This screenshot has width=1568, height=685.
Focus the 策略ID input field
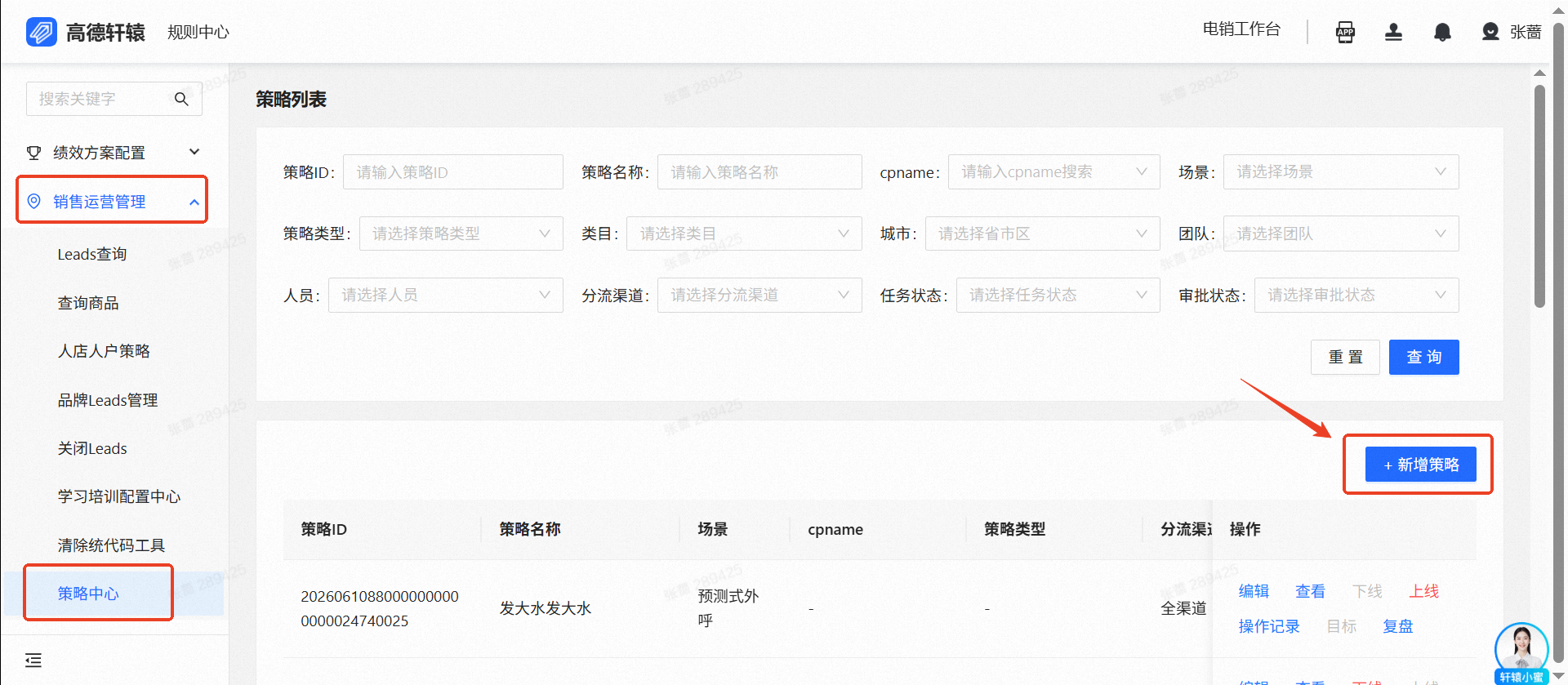click(x=453, y=172)
